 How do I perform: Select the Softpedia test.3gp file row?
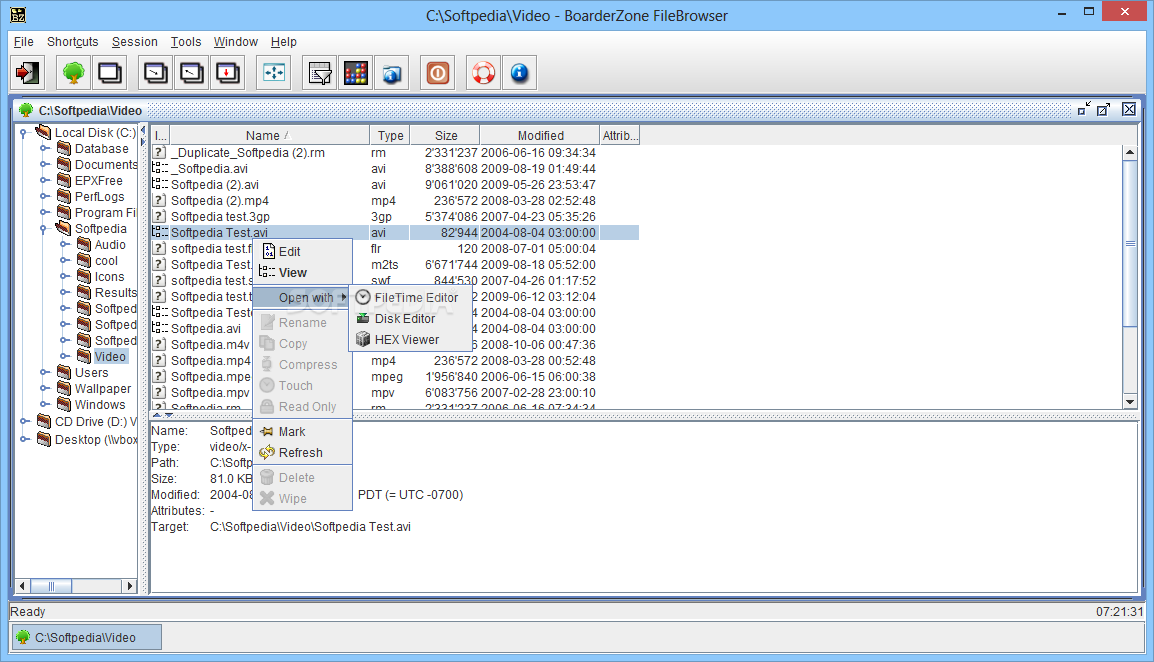point(395,216)
